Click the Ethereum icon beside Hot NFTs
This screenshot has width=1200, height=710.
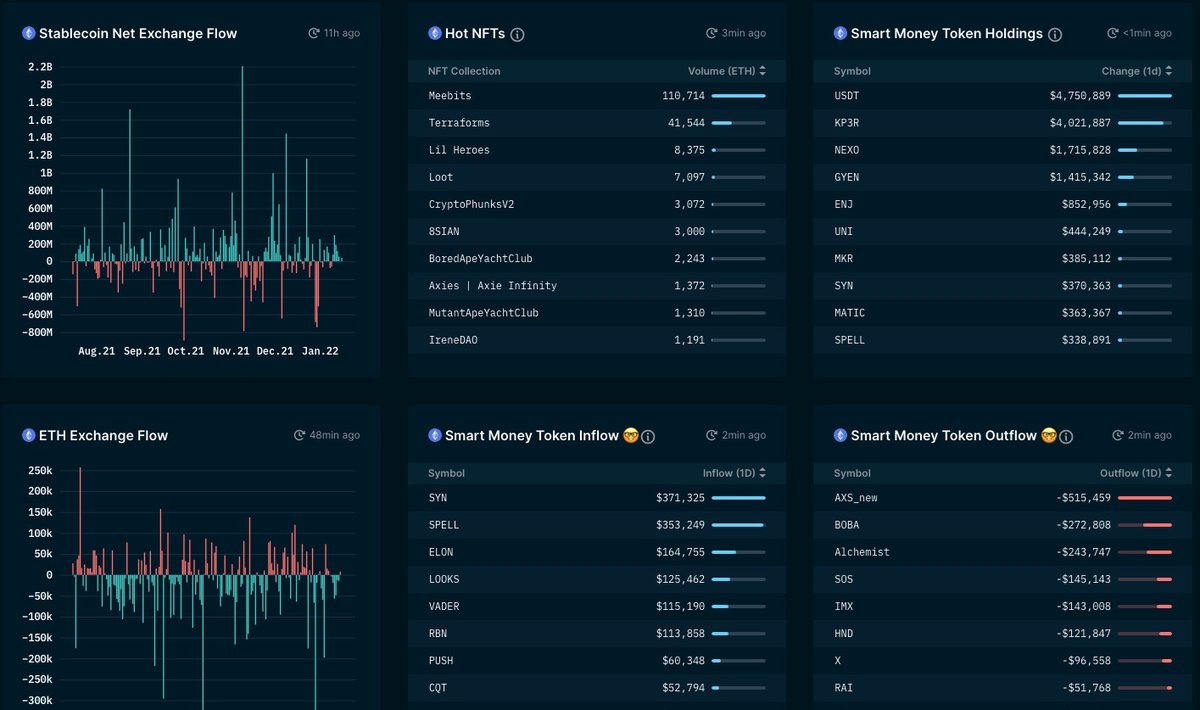[435, 33]
